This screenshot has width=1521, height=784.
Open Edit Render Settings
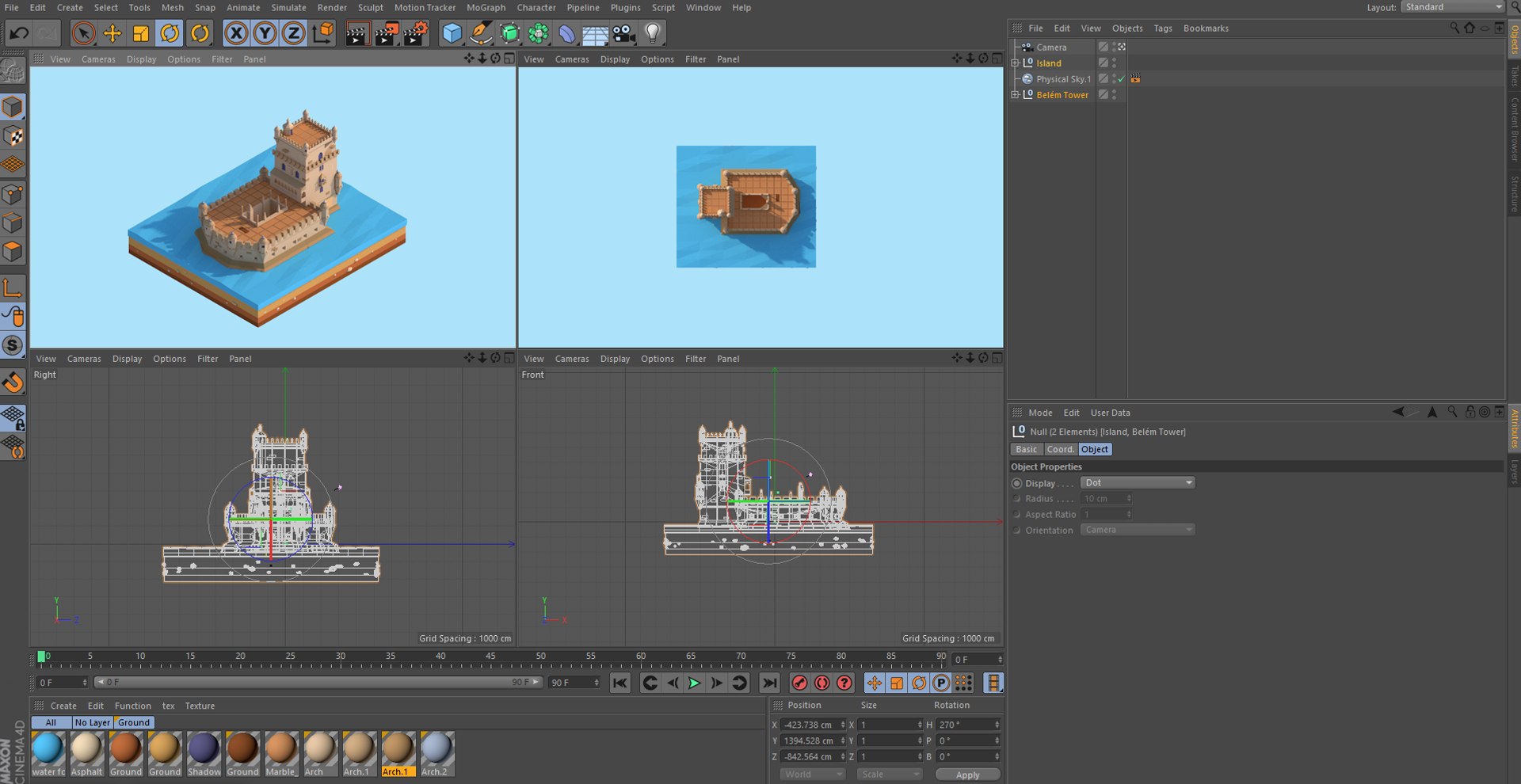click(416, 33)
